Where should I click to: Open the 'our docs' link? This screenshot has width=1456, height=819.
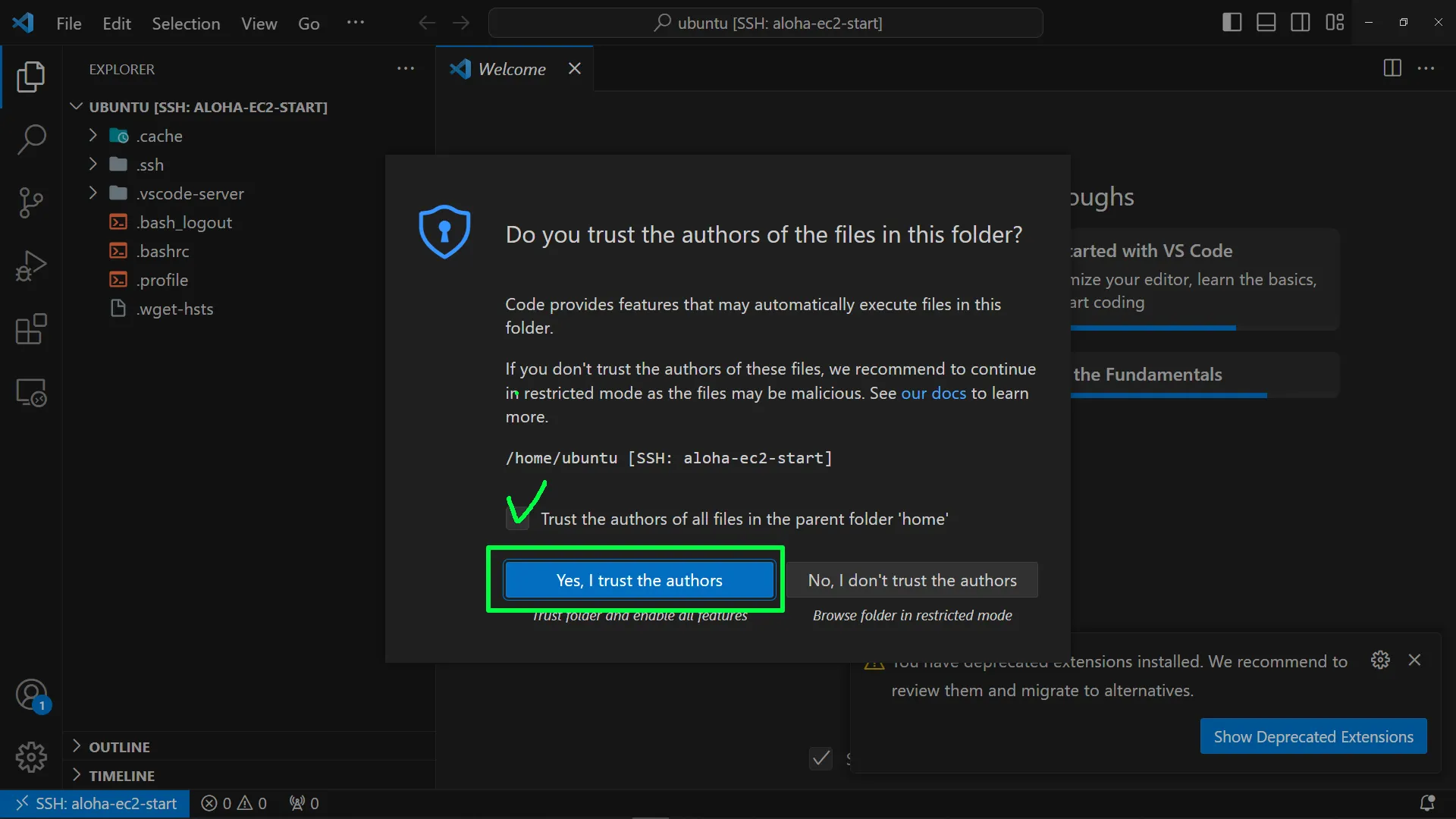point(933,394)
